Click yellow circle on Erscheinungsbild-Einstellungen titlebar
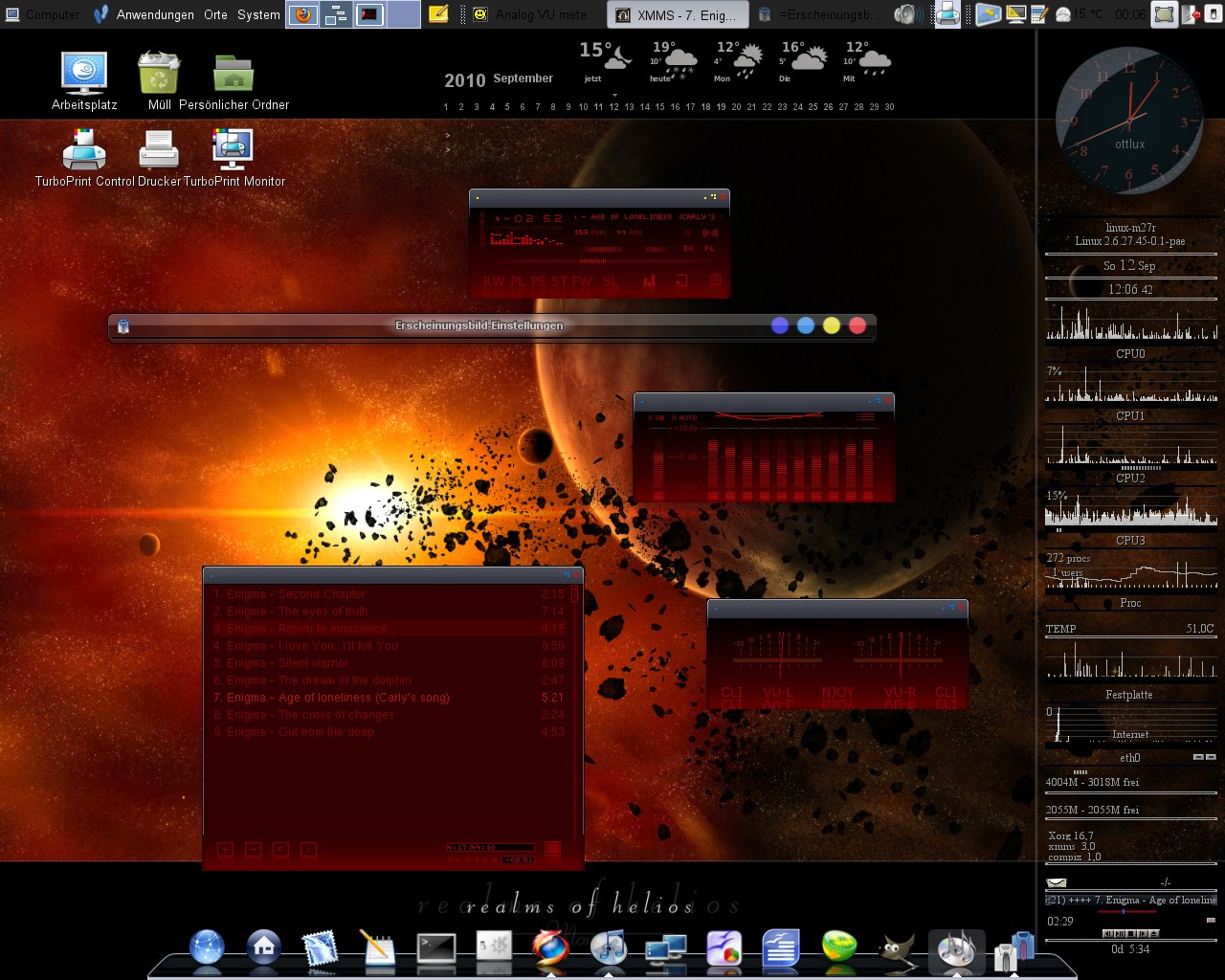 (x=832, y=325)
